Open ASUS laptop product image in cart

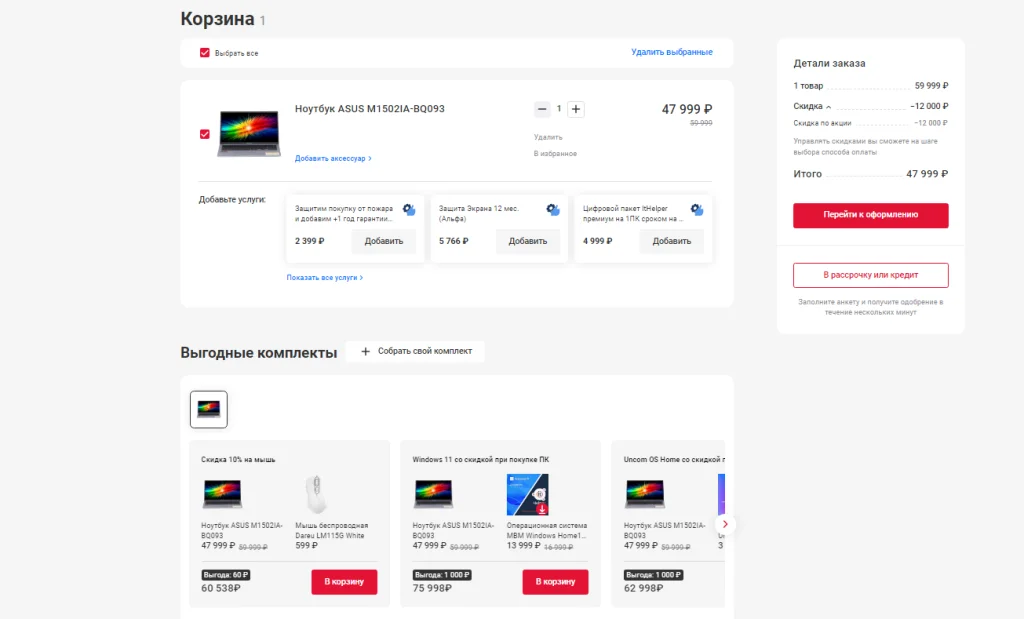[249, 133]
